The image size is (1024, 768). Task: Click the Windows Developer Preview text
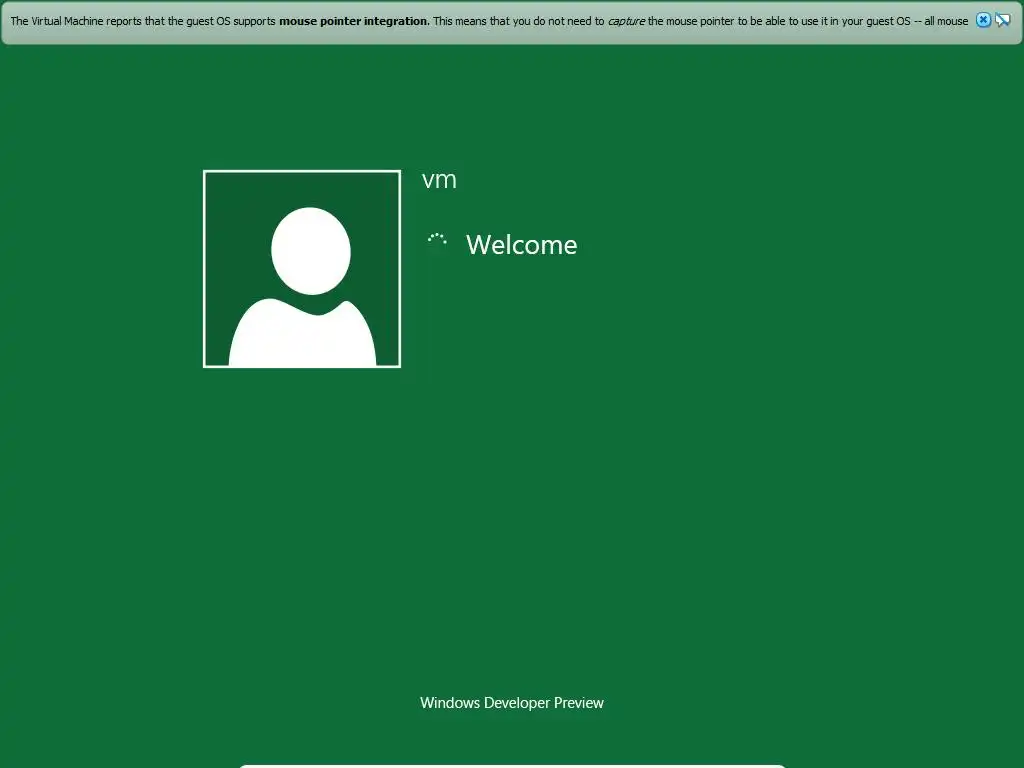tap(511, 703)
